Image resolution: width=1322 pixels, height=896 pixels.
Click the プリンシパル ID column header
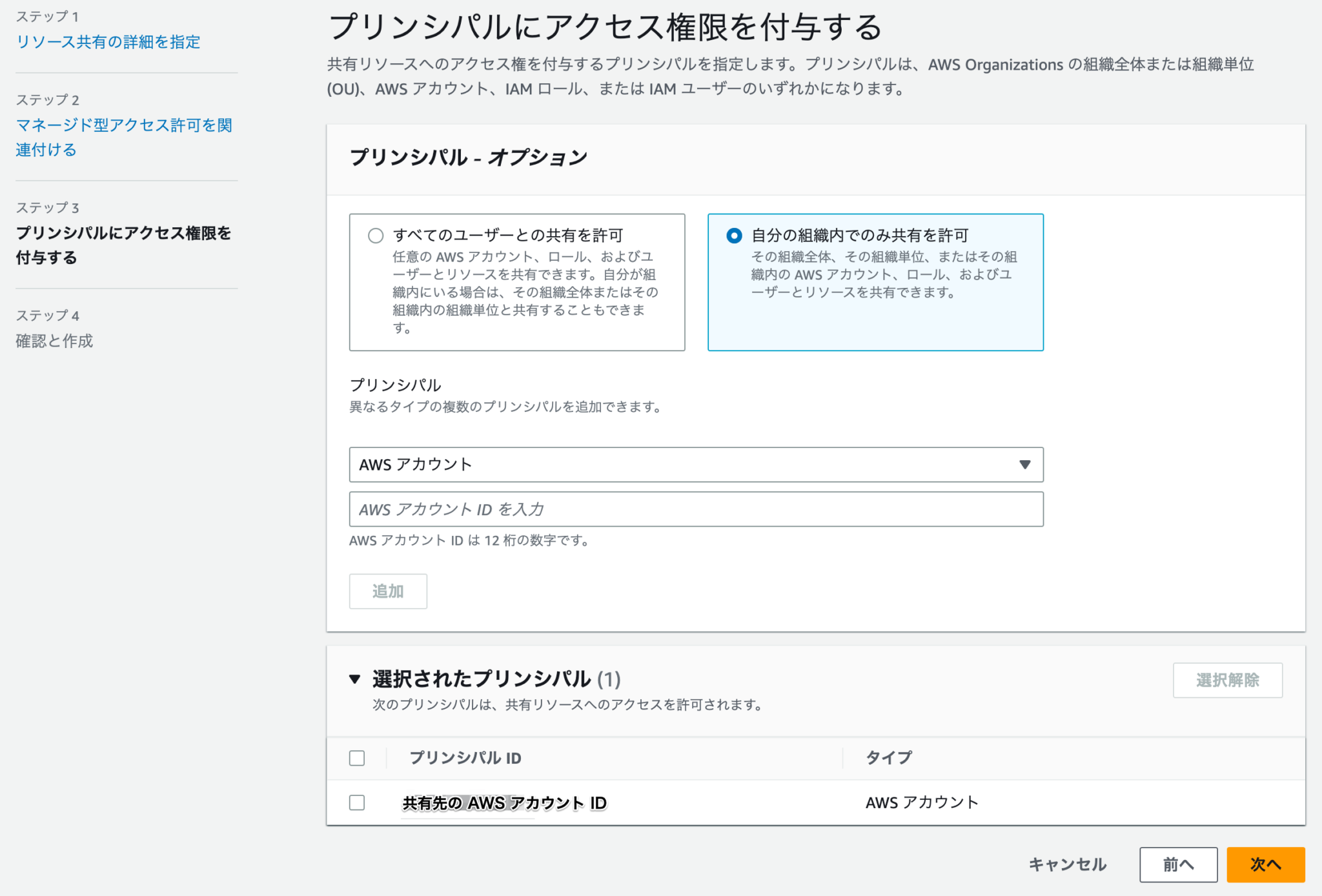(465, 758)
